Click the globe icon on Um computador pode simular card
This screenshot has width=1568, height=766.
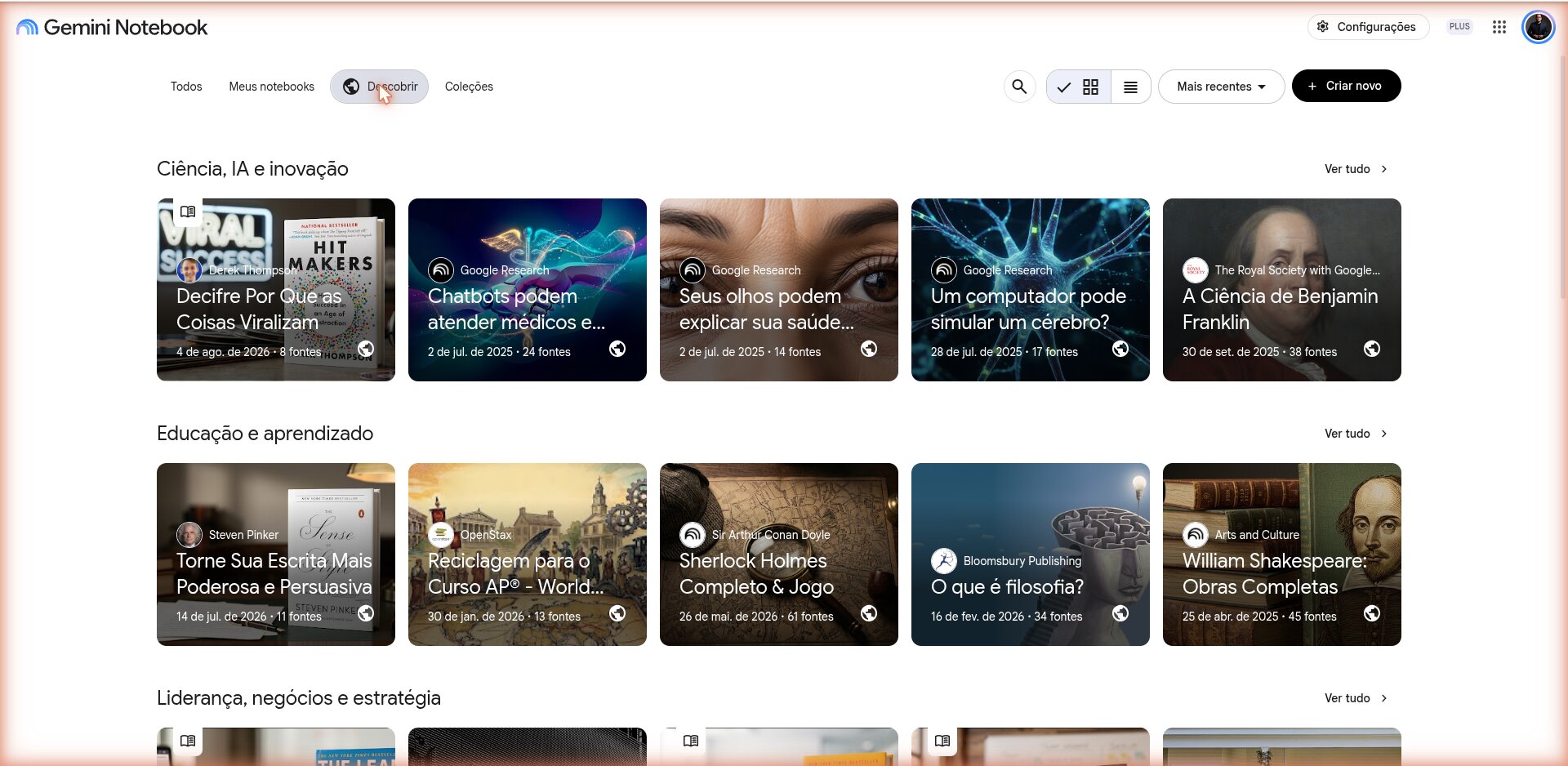(x=1120, y=349)
